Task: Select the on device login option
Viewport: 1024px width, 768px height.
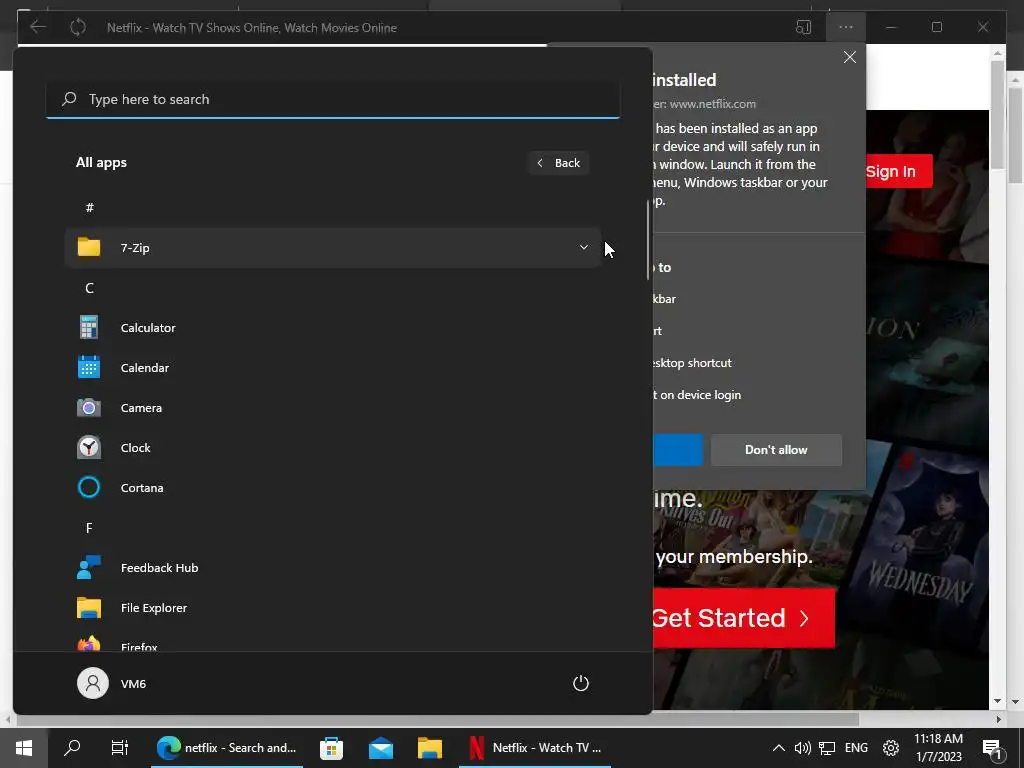Action: (x=697, y=395)
